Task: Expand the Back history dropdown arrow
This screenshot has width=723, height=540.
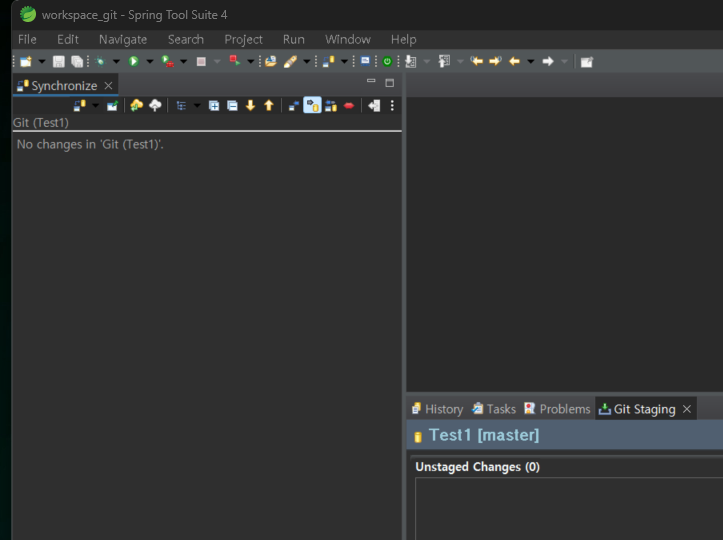Action: [x=531, y=61]
